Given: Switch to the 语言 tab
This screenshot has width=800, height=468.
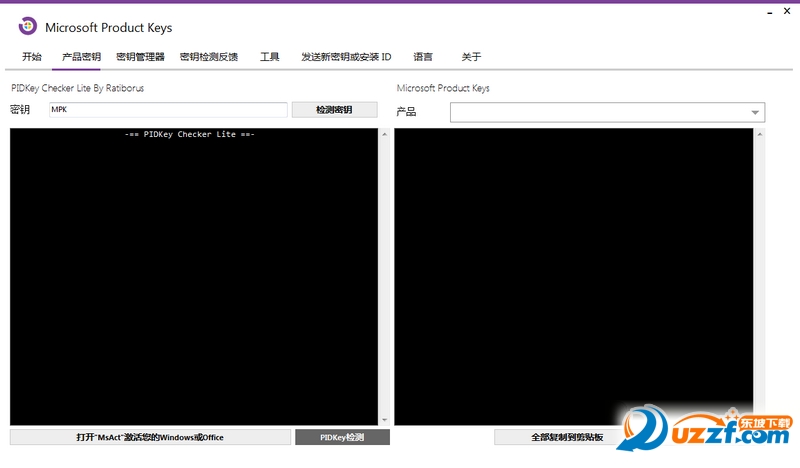Looking at the screenshot, I should point(423,57).
